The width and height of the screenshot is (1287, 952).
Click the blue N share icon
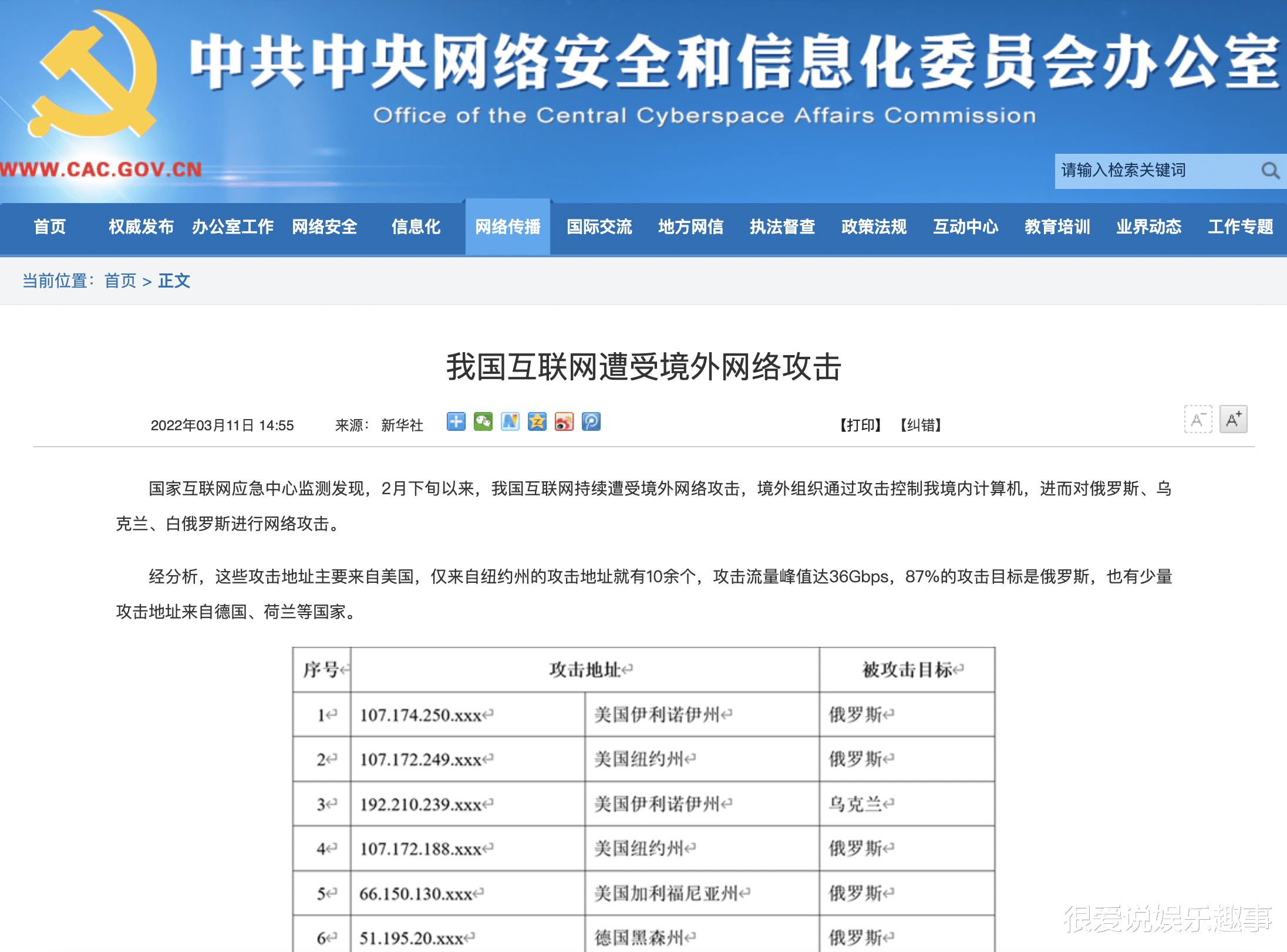click(510, 421)
